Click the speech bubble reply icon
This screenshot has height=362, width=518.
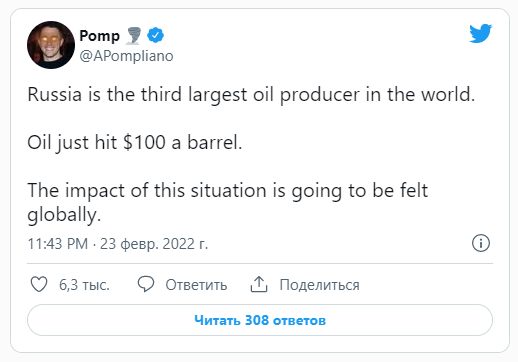(146, 284)
